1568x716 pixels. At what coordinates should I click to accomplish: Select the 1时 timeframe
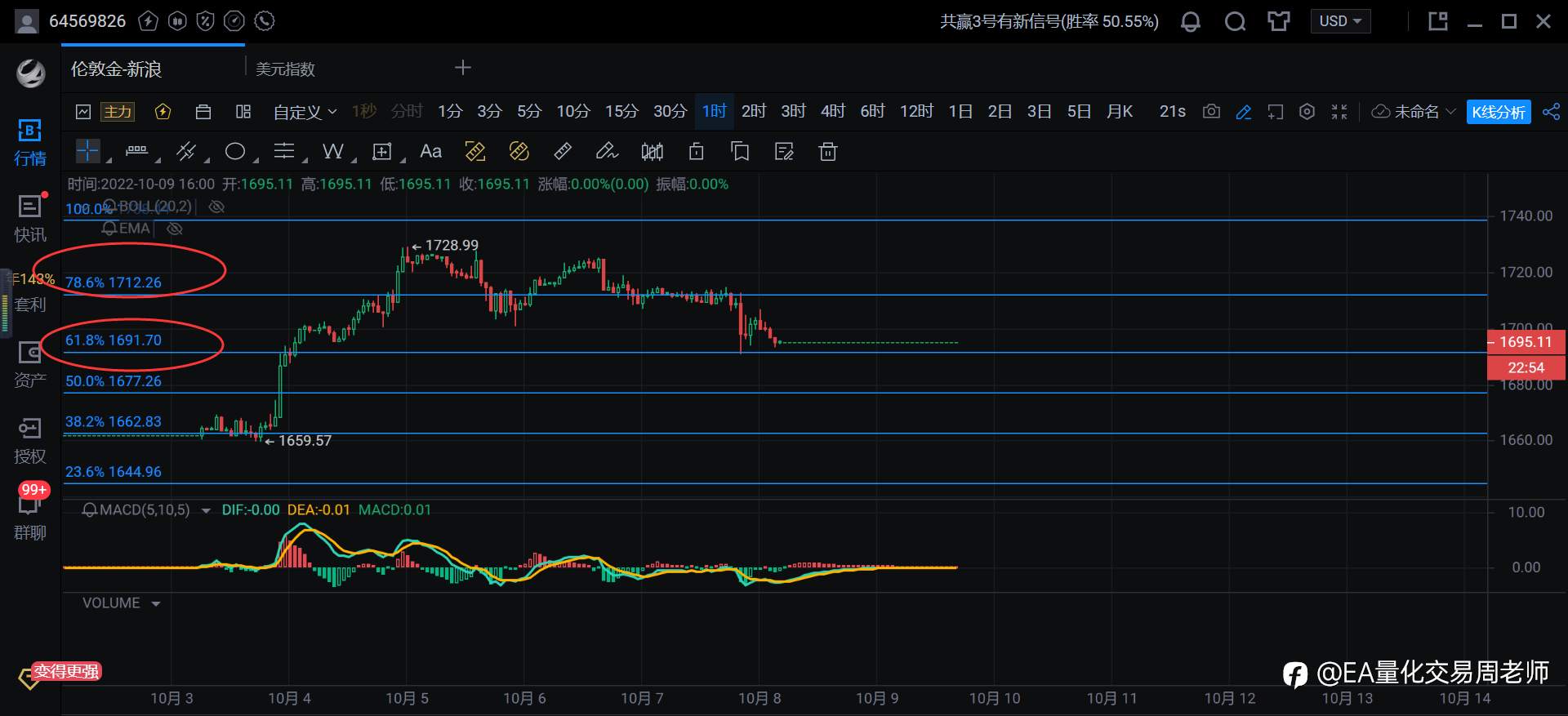point(715,111)
